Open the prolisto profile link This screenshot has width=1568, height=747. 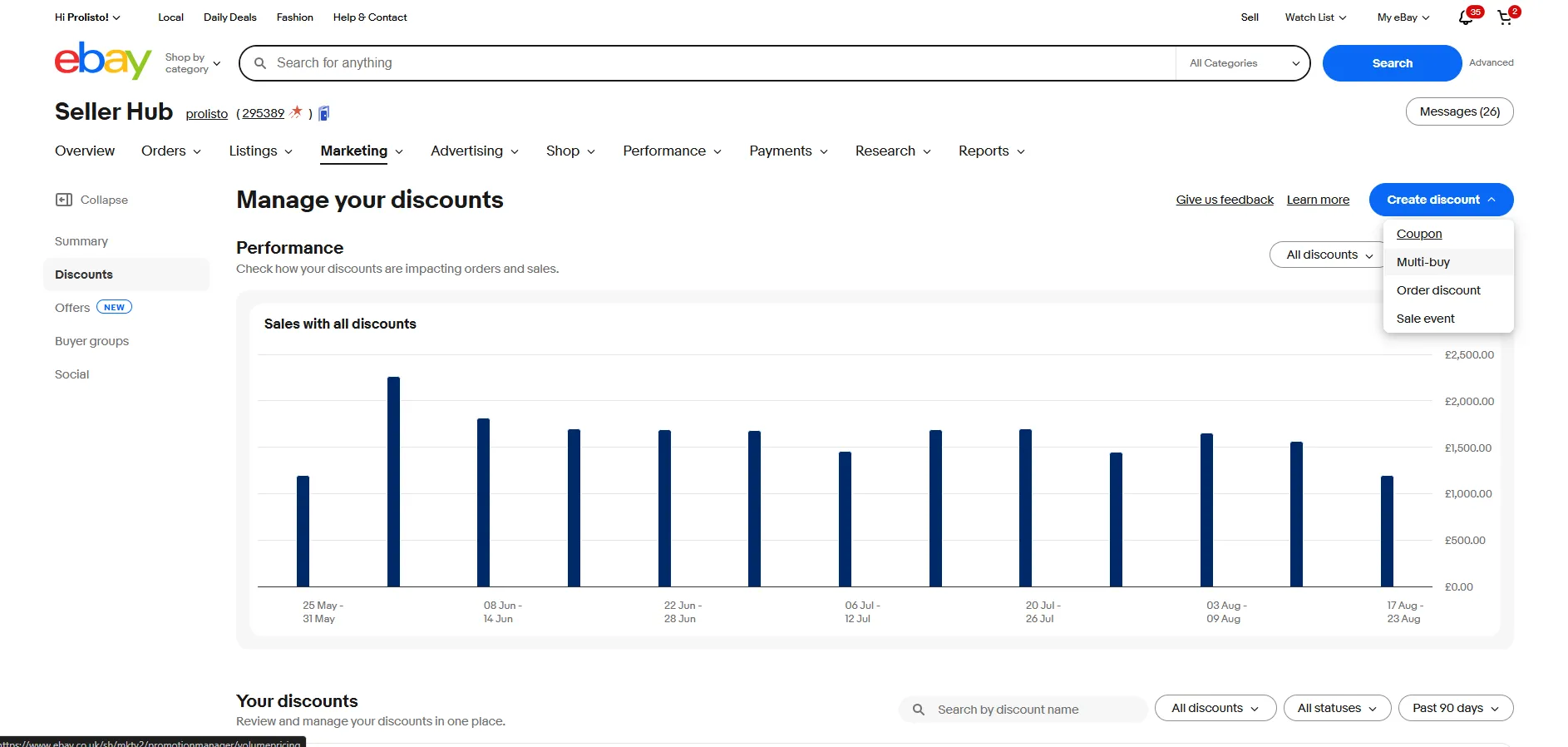pyautogui.click(x=207, y=114)
